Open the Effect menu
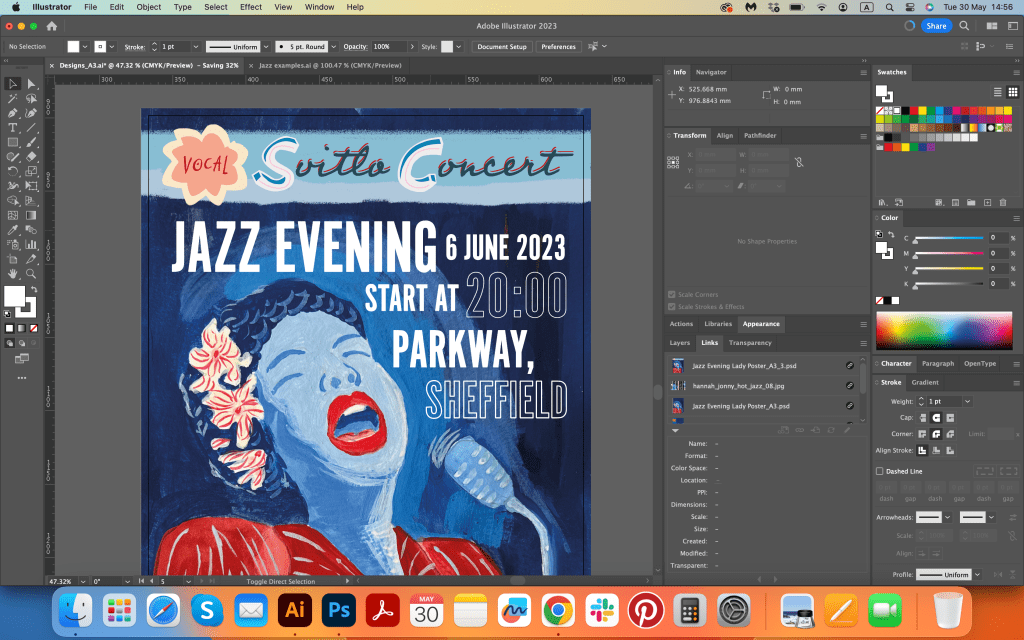This screenshot has height=640, width=1024. (251, 7)
